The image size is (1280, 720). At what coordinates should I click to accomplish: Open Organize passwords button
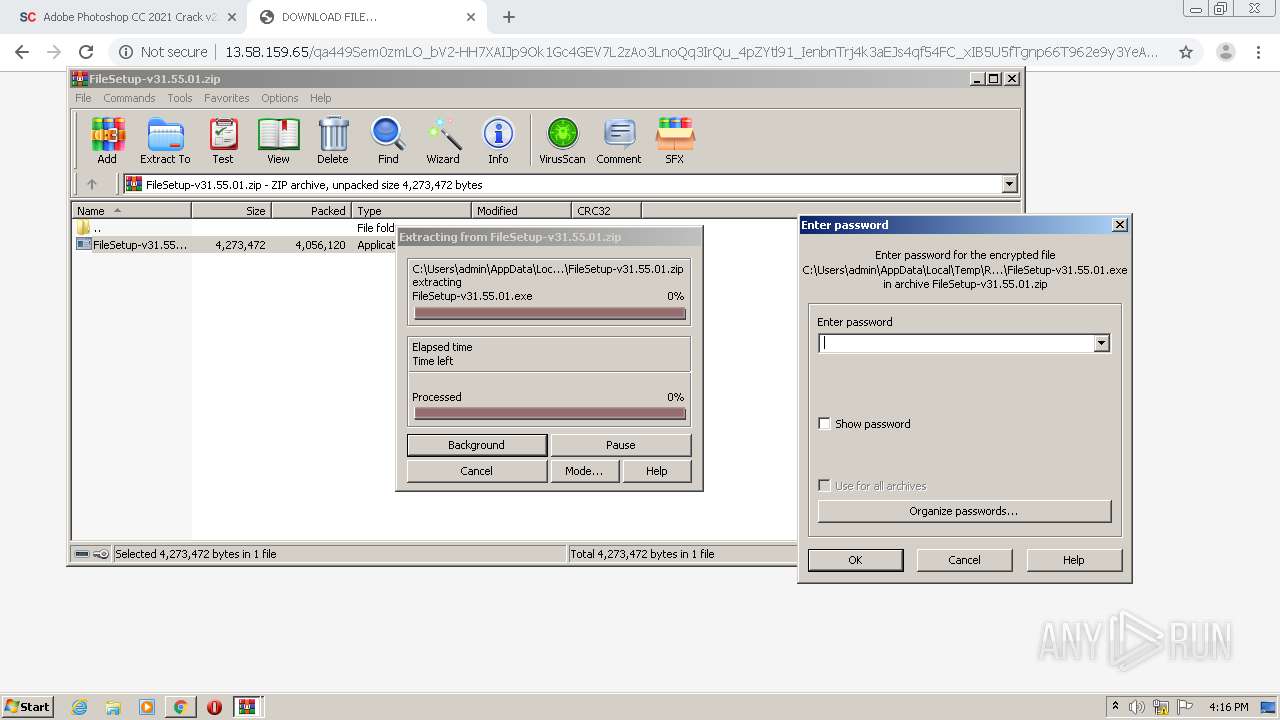point(964,511)
